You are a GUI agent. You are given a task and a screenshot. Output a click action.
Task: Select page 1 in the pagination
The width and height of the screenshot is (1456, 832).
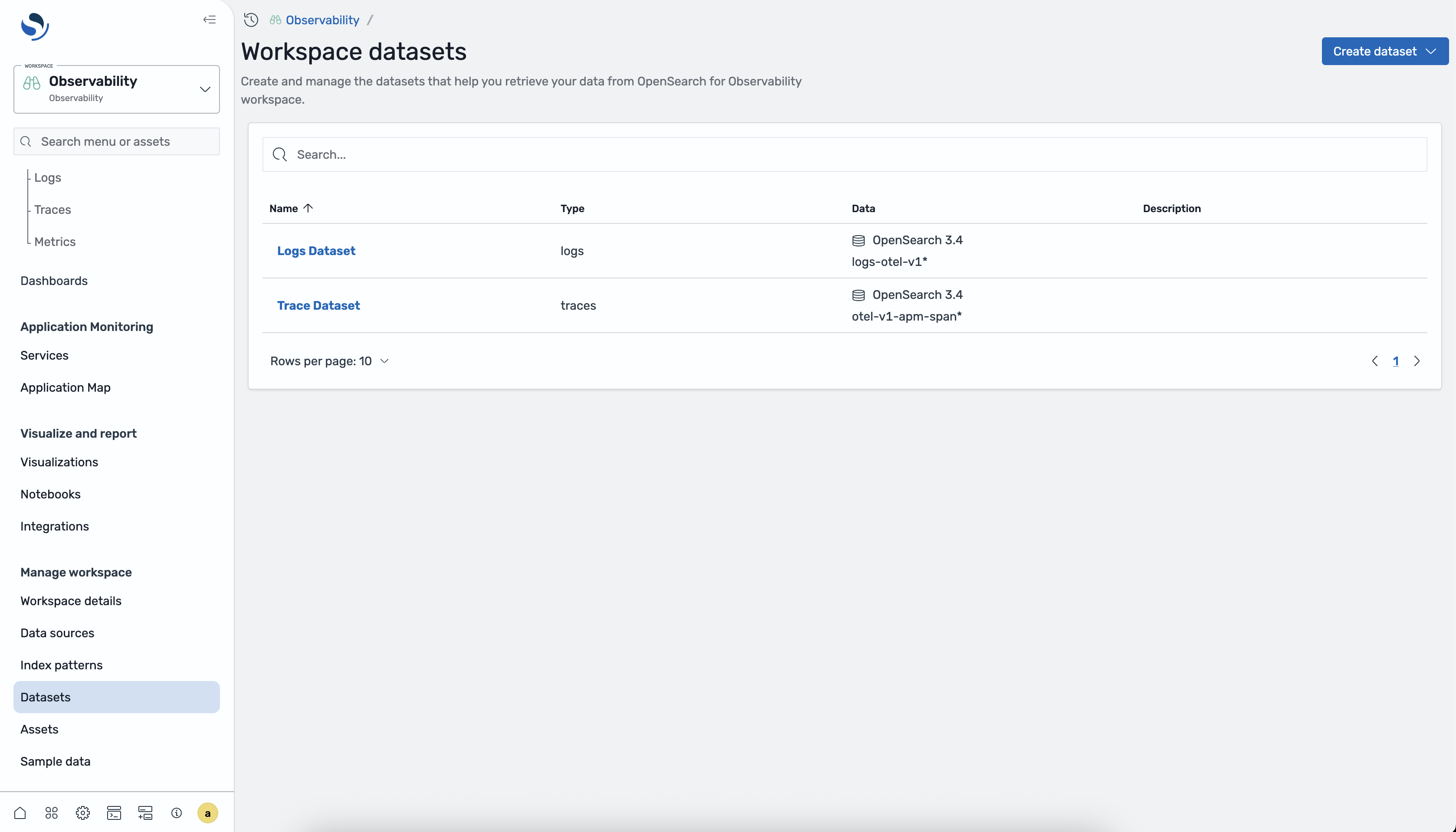(1396, 360)
